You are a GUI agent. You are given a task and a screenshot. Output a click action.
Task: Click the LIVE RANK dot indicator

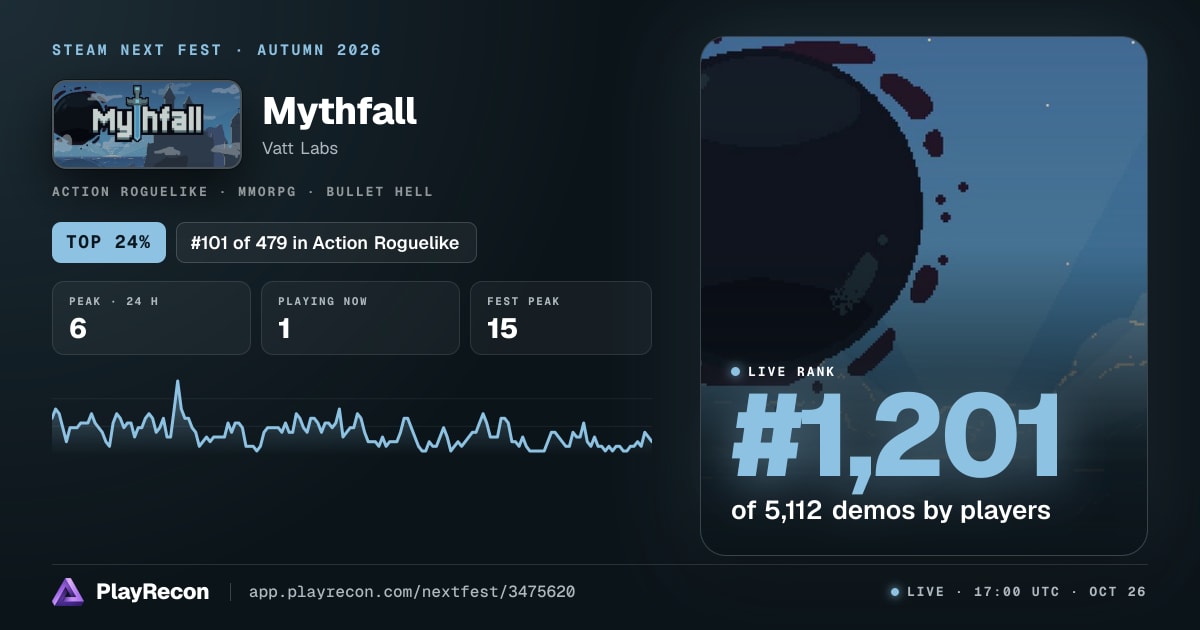point(736,372)
